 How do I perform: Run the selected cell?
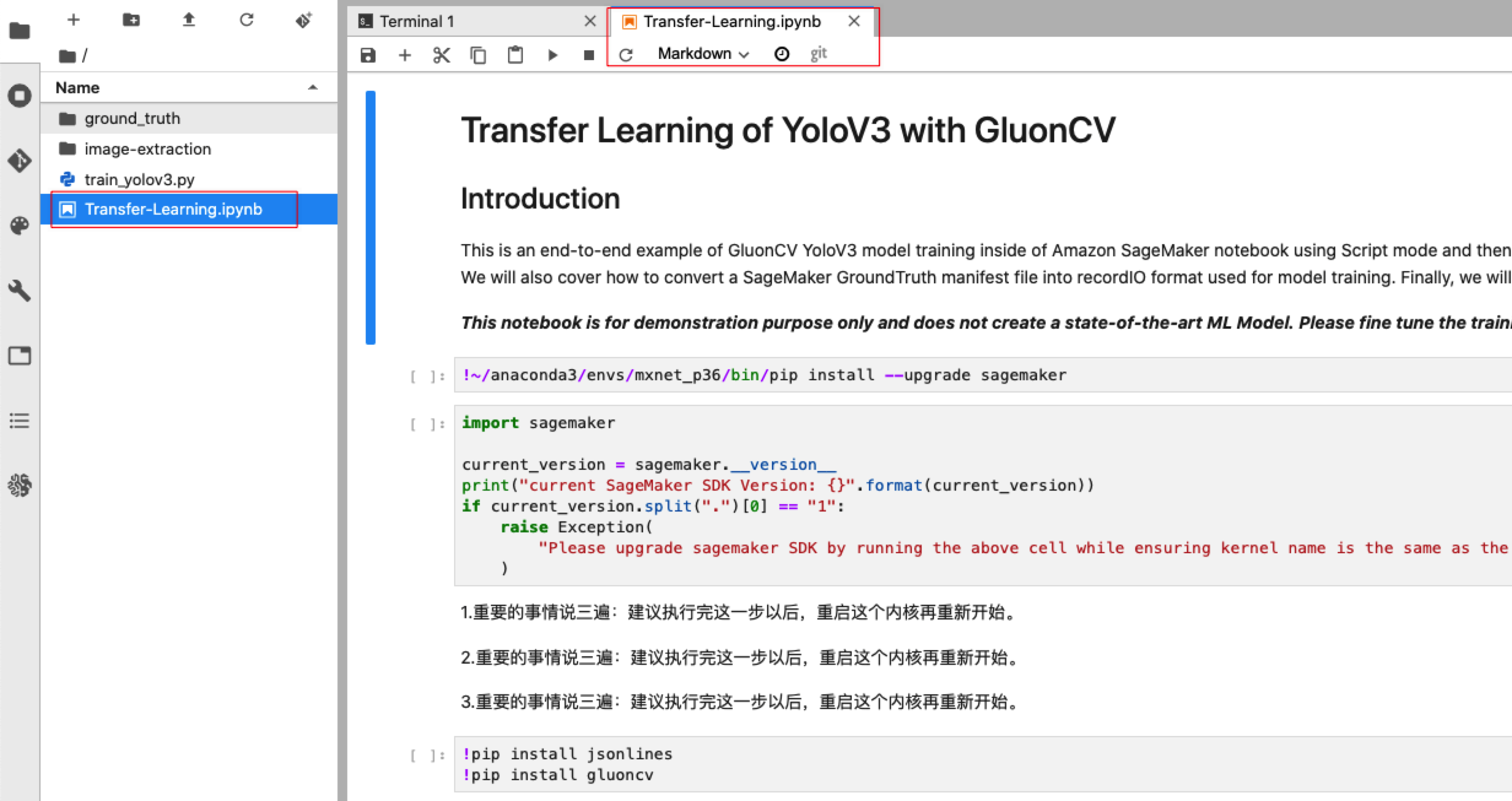(x=552, y=55)
